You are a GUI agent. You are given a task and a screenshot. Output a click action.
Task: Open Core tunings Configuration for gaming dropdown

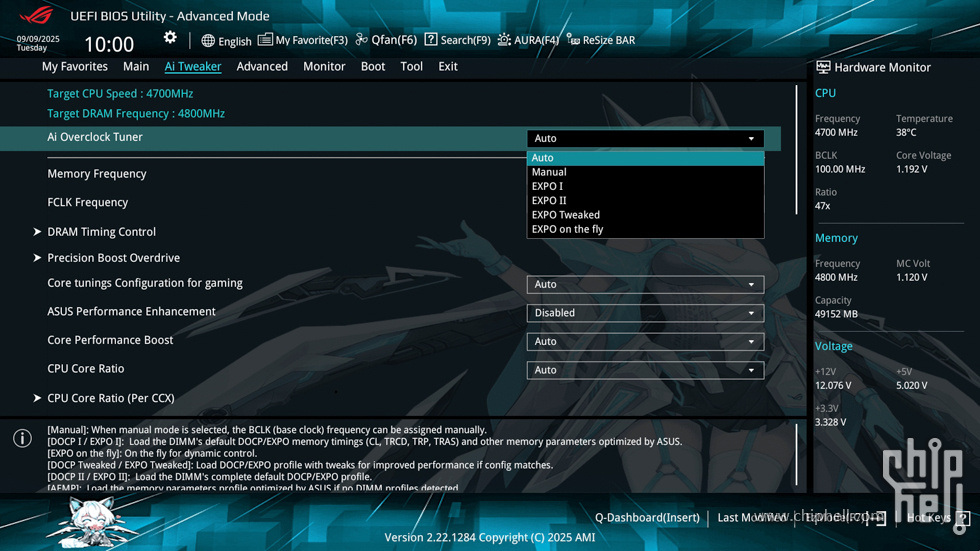point(645,284)
